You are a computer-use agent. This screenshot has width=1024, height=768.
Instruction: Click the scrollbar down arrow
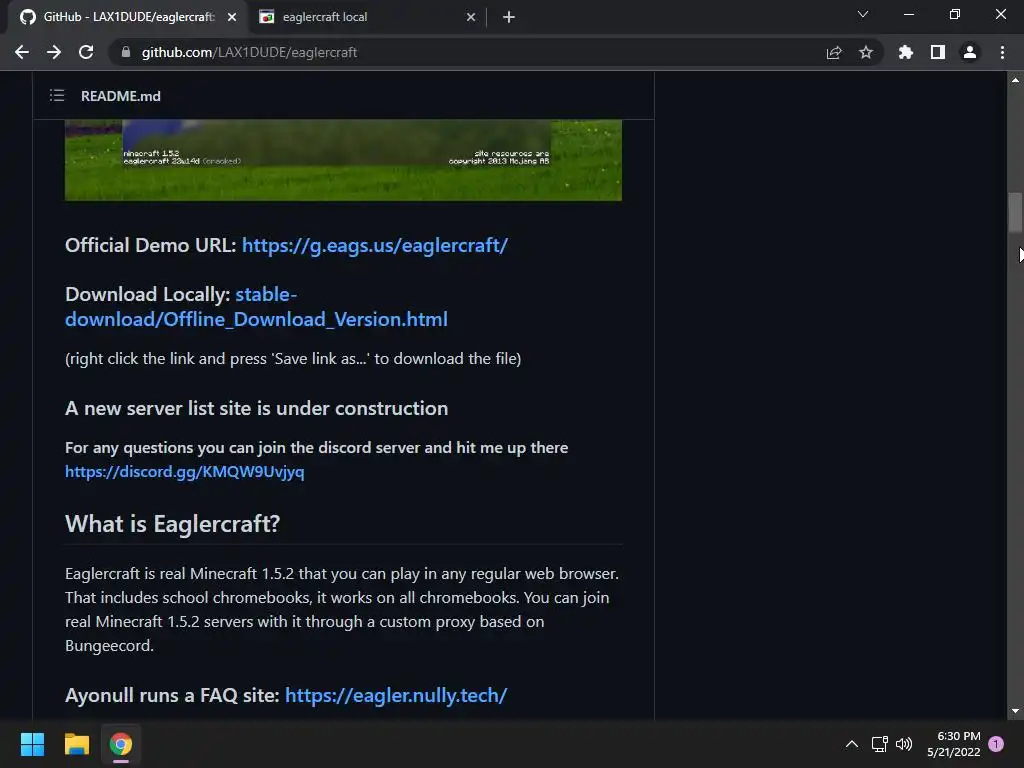1015,711
